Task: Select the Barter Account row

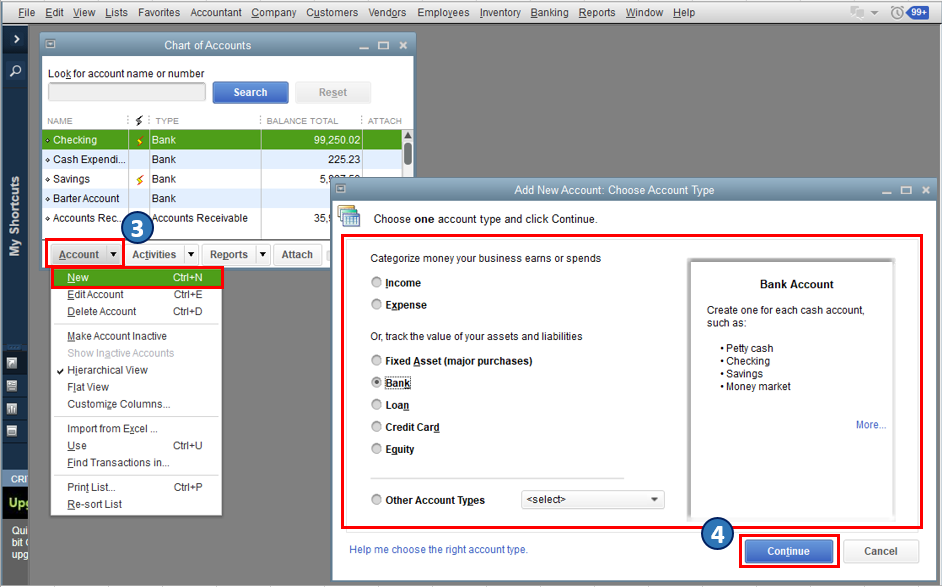Action: [x=186, y=198]
